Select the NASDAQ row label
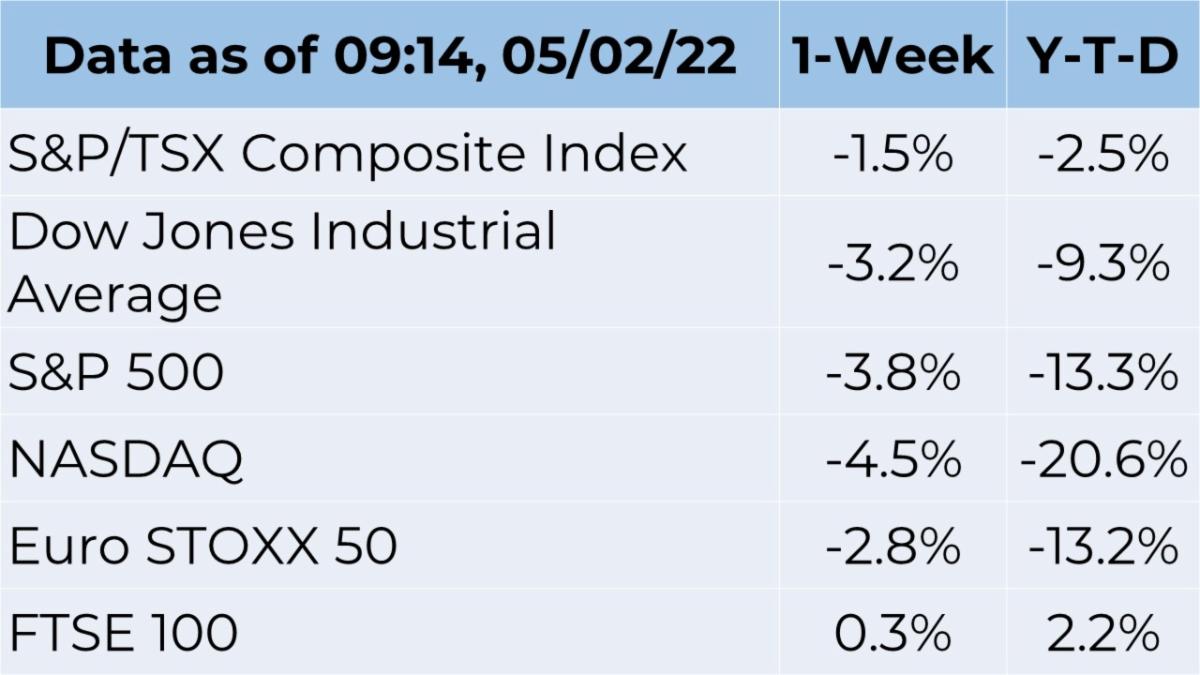Screen dimensions: 1200x675 126,460
